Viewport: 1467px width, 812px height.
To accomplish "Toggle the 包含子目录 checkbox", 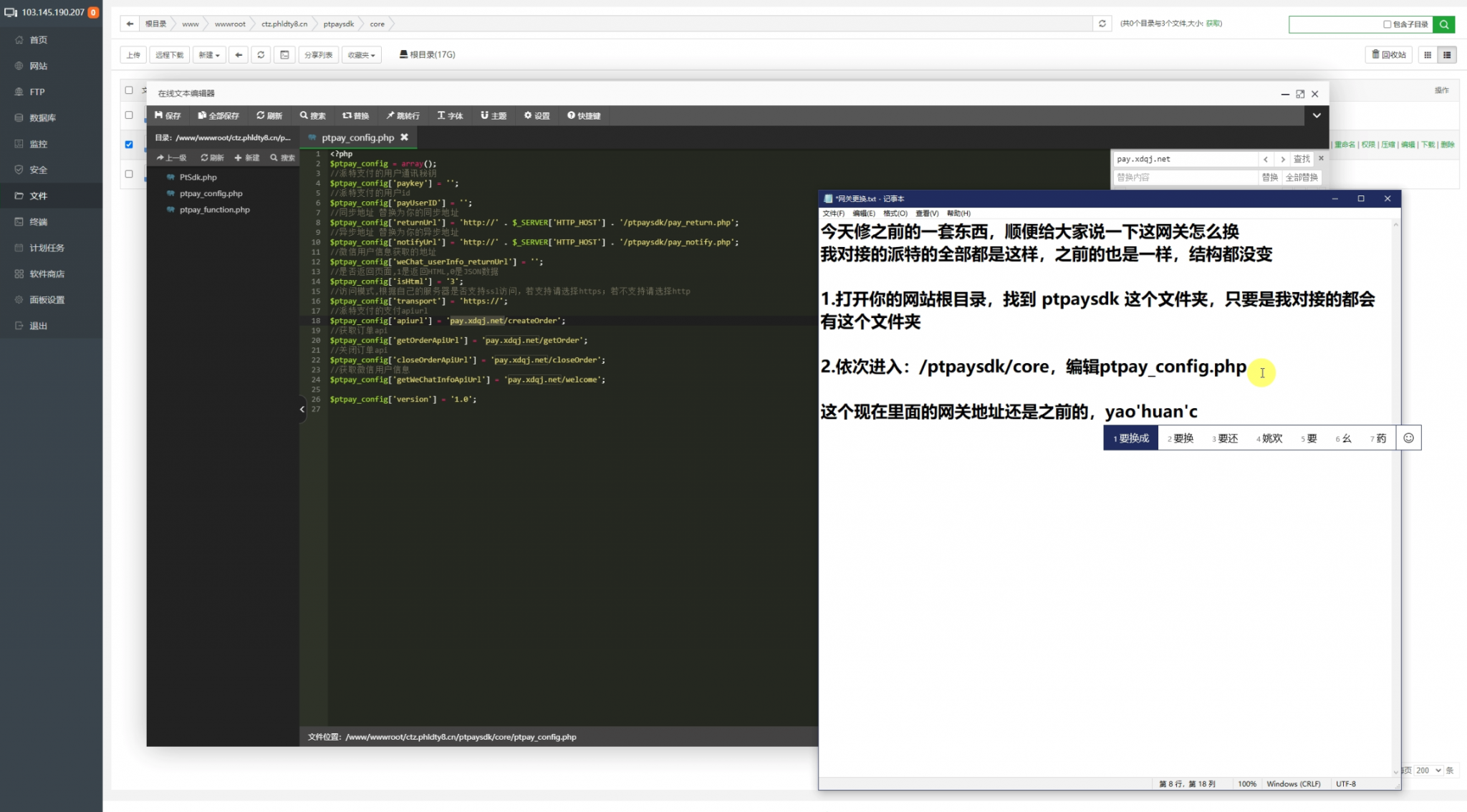I will point(1387,24).
